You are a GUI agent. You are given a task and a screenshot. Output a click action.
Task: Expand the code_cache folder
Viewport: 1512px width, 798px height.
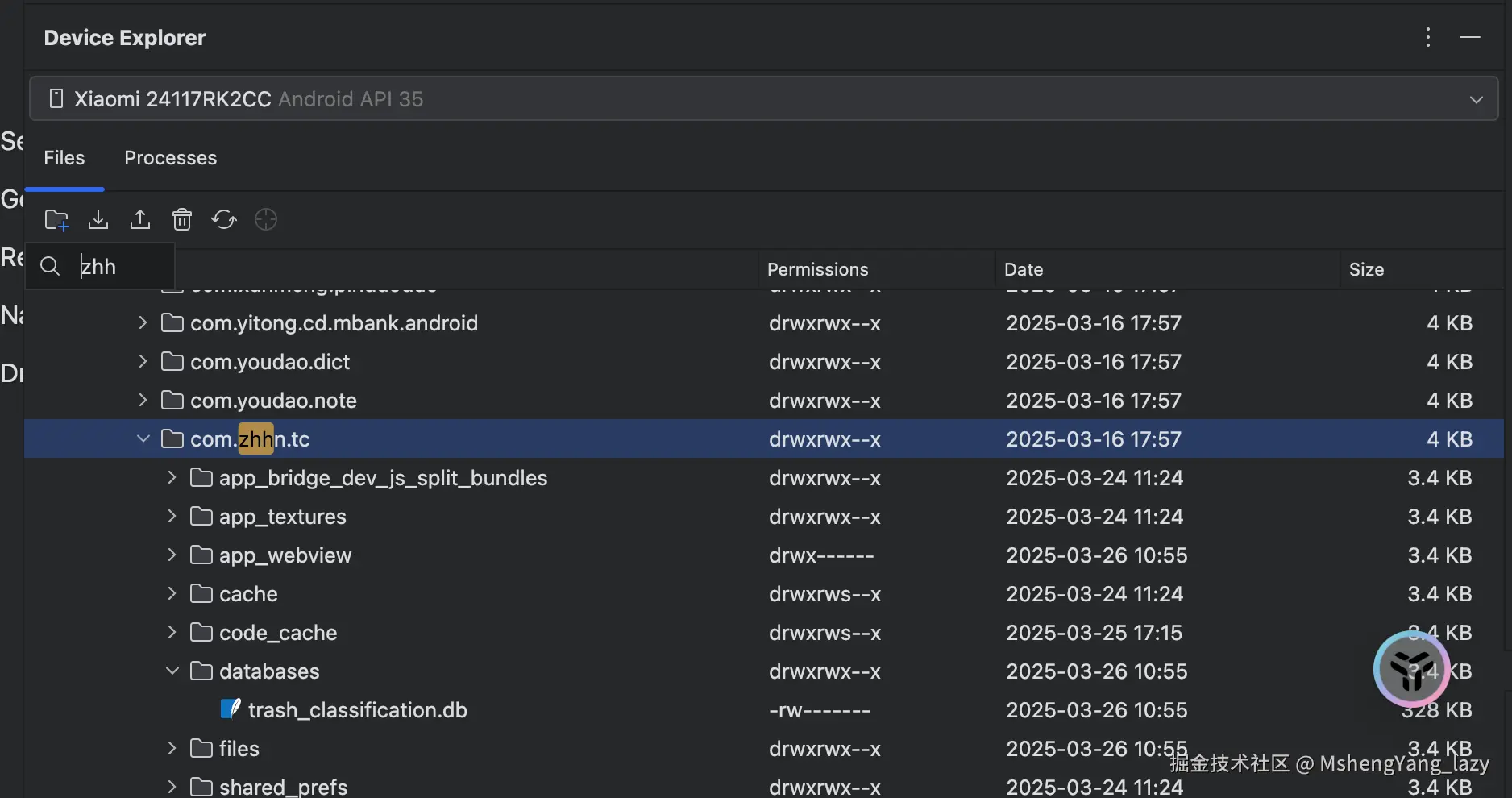(172, 632)
